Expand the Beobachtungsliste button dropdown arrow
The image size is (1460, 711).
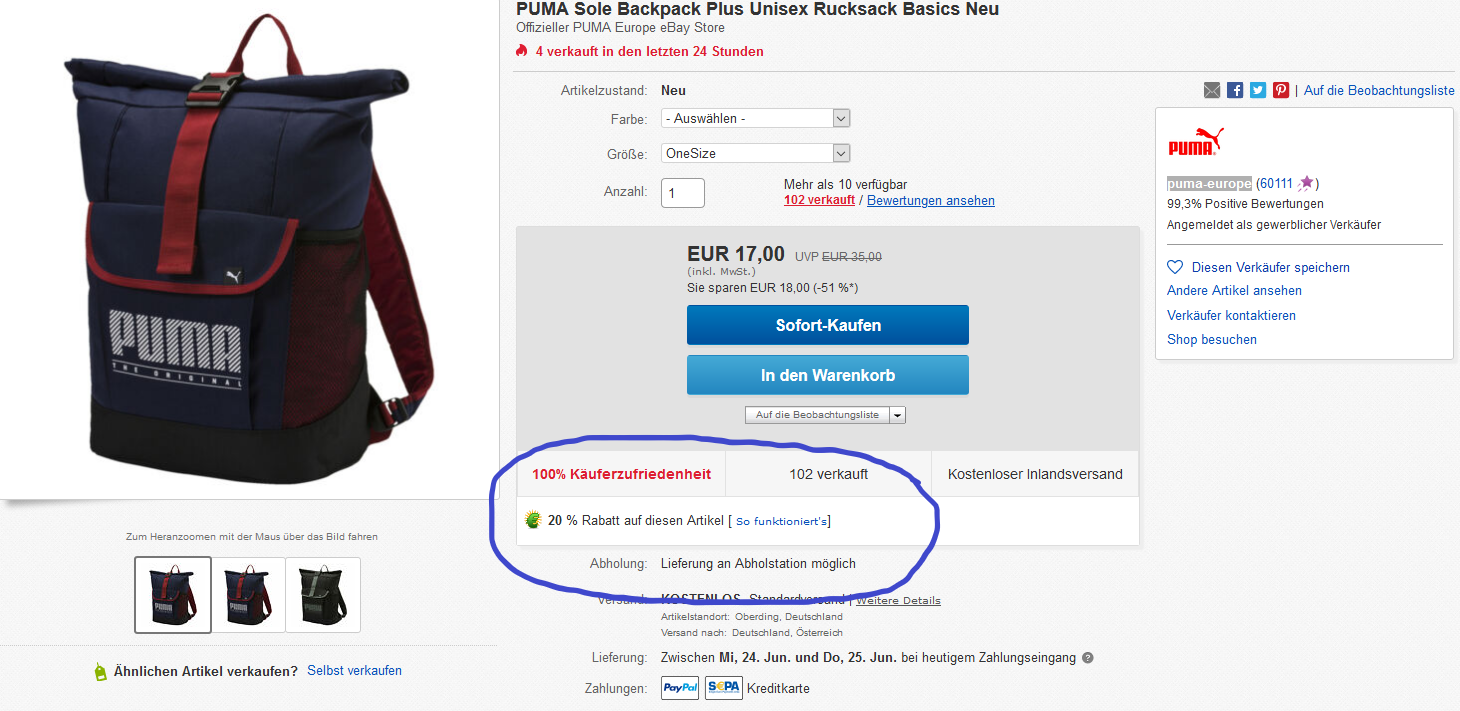coord(897,415)
